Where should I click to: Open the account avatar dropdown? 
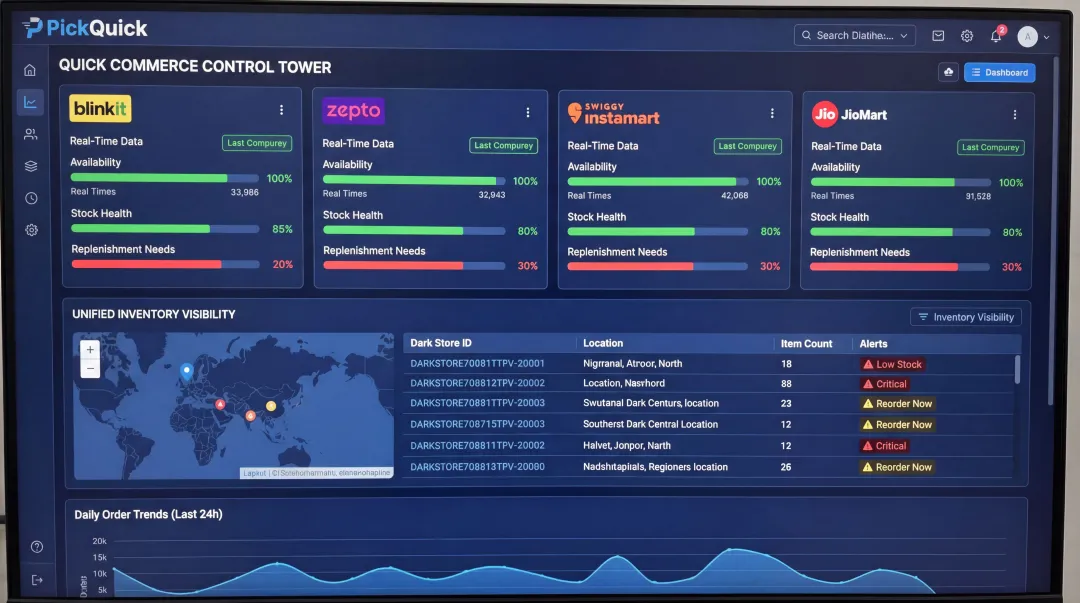[1027, 35]
